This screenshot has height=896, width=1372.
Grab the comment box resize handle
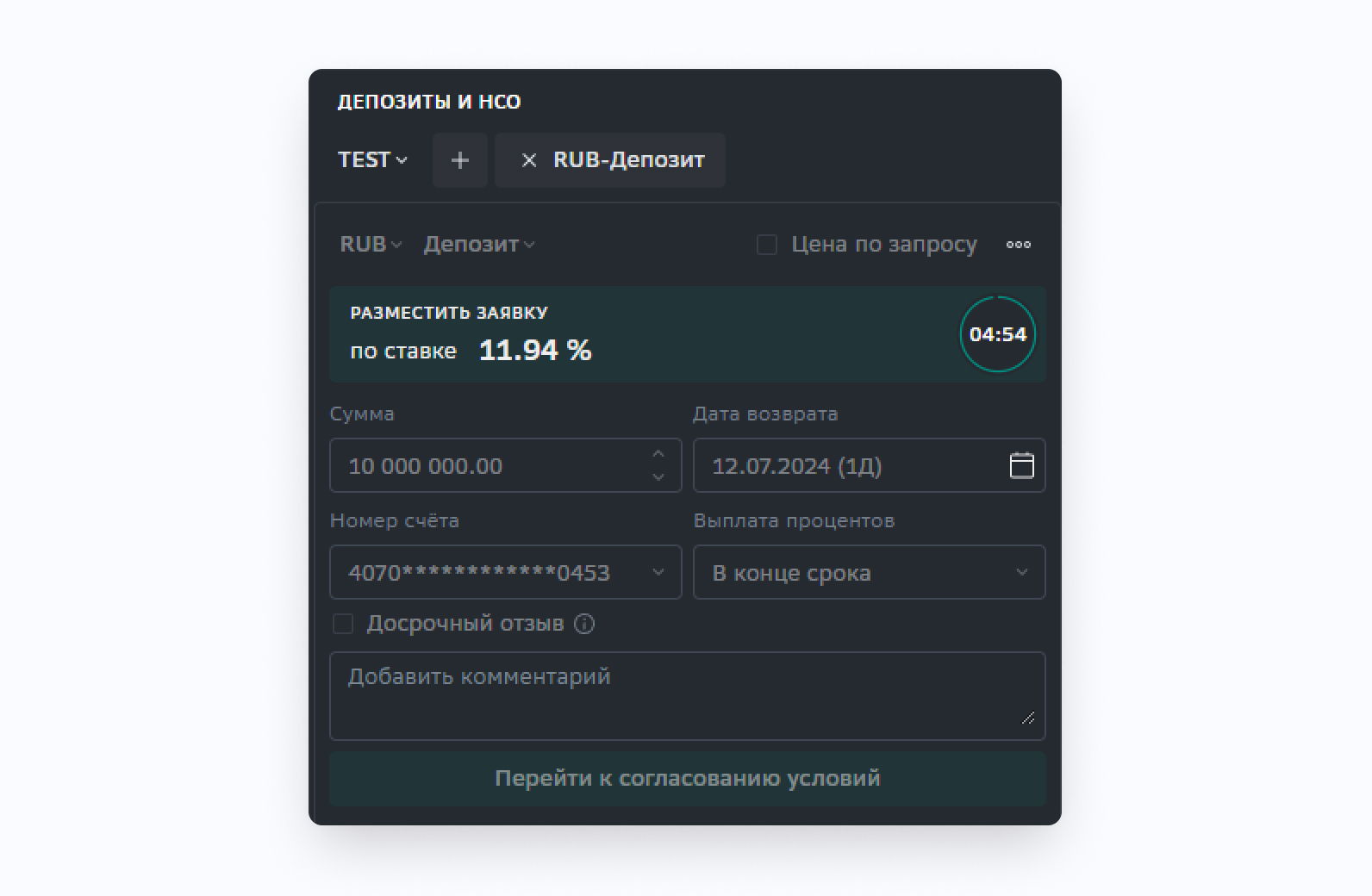click(1028, 718)
